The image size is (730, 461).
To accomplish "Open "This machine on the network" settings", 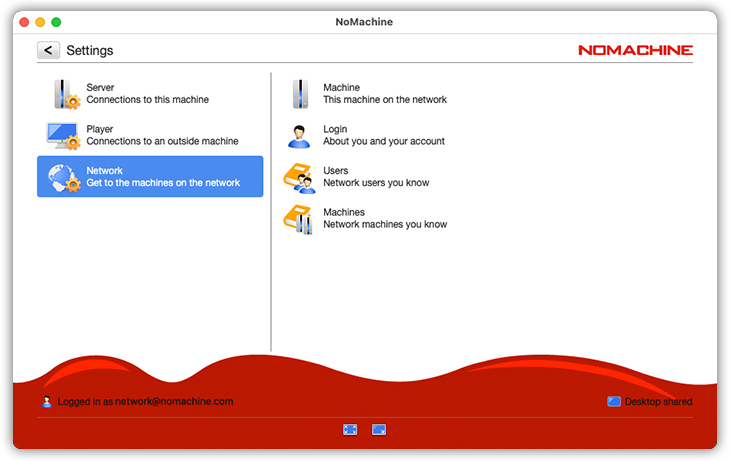I will coord(384,100).
